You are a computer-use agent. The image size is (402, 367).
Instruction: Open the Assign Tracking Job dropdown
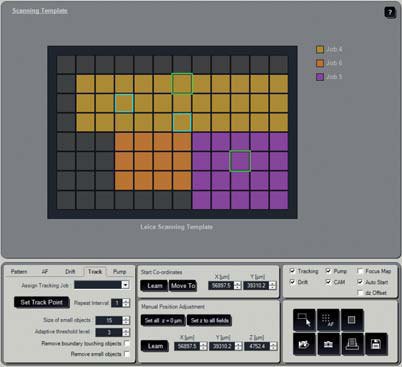(x=125, y=285)
